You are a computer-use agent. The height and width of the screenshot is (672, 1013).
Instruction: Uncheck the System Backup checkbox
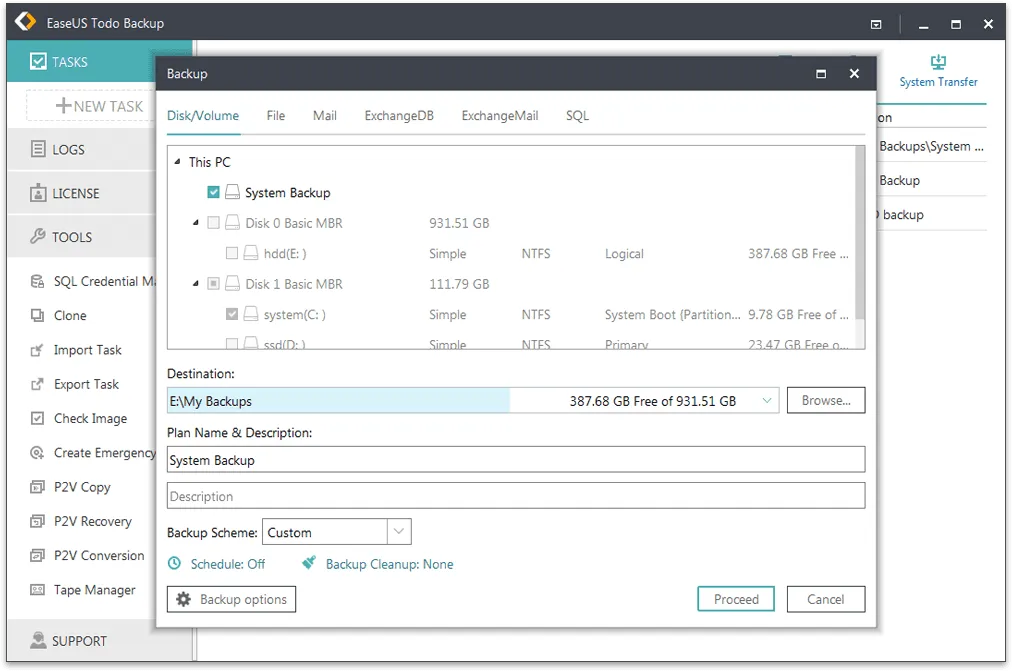213,193
